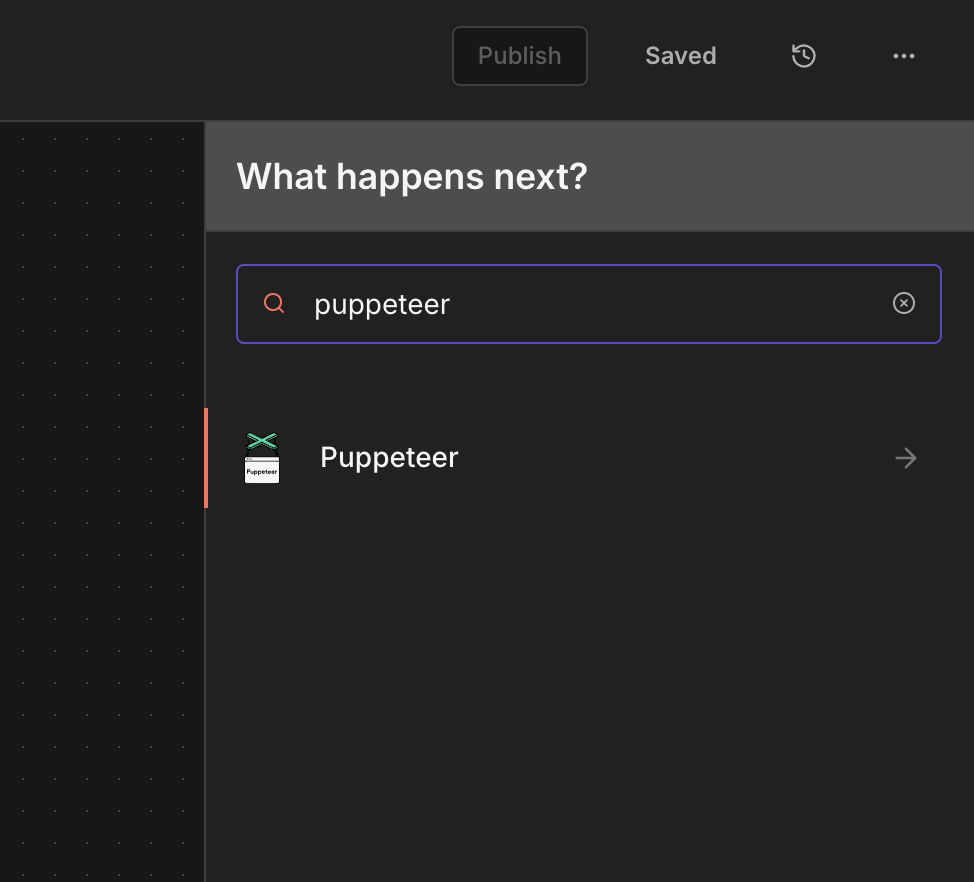Click the Puppeteer node logo icon

[262, 458]
